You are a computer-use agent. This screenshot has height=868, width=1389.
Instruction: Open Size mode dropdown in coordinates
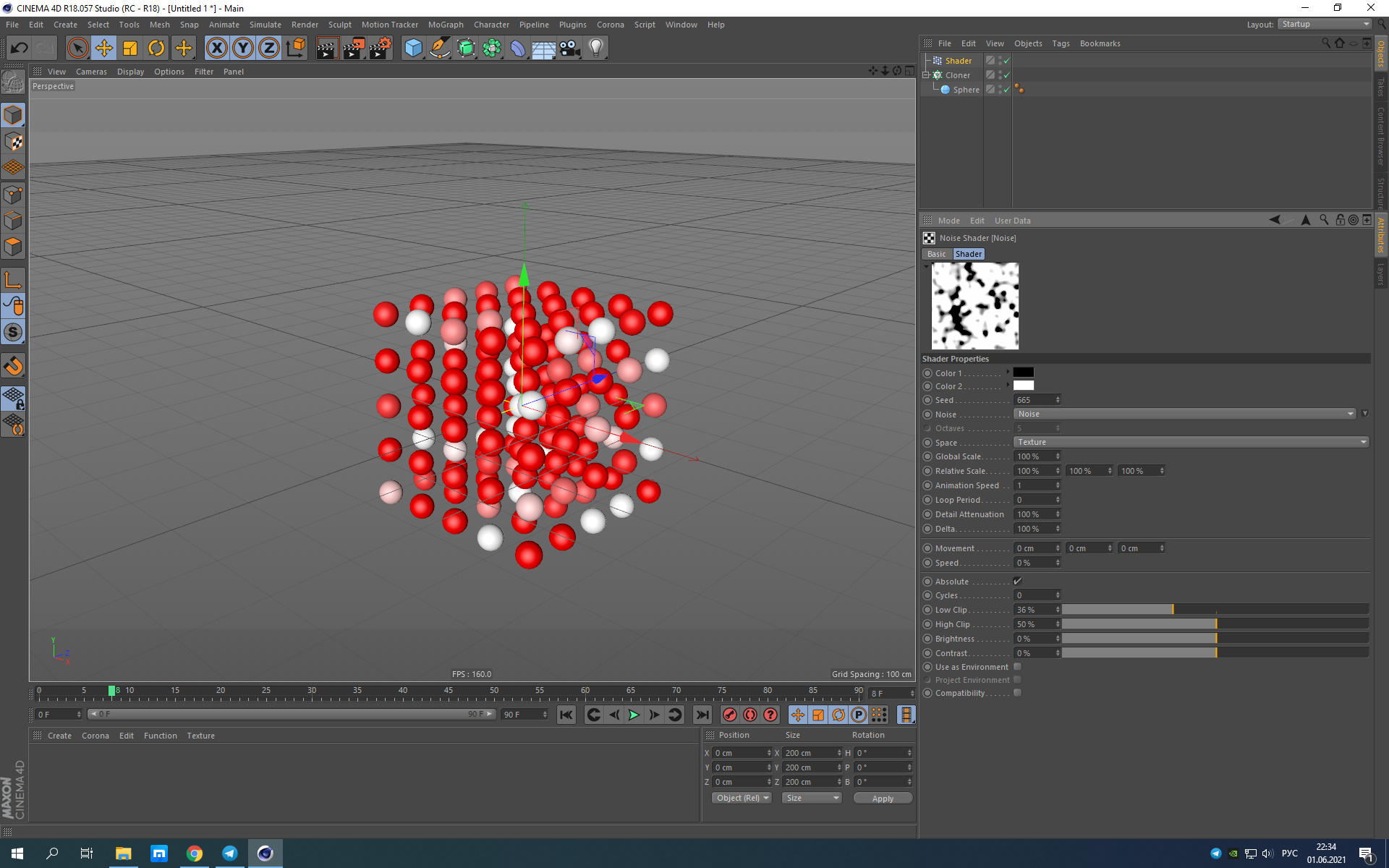pos(812,798)
